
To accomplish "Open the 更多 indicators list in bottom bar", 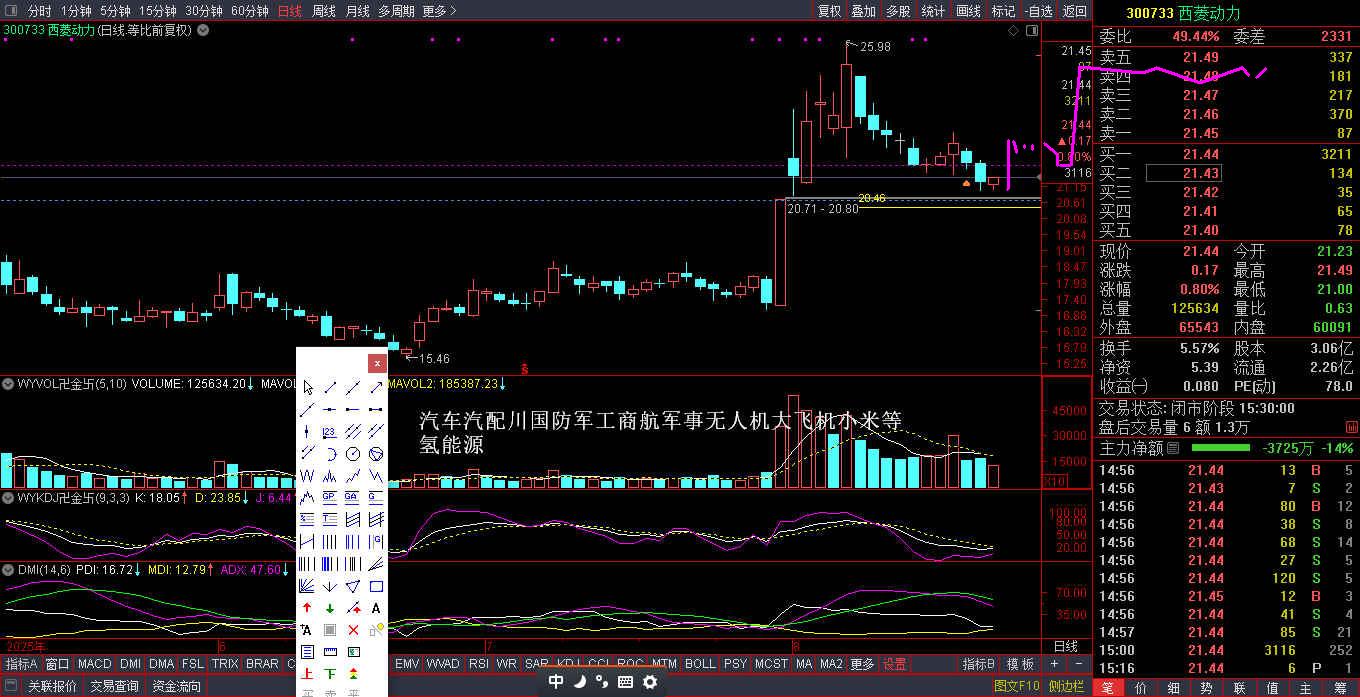I will (862, 664).
